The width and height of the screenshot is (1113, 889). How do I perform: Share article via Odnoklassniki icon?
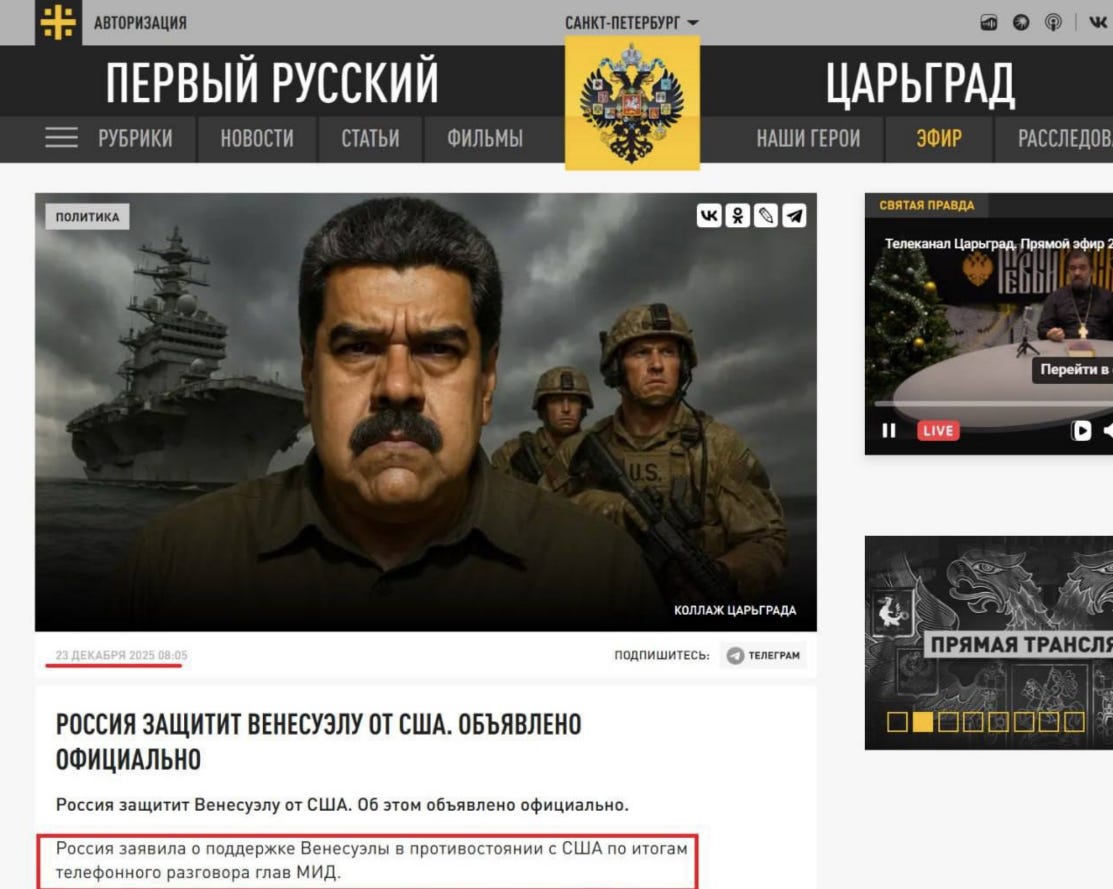point(738,215)
